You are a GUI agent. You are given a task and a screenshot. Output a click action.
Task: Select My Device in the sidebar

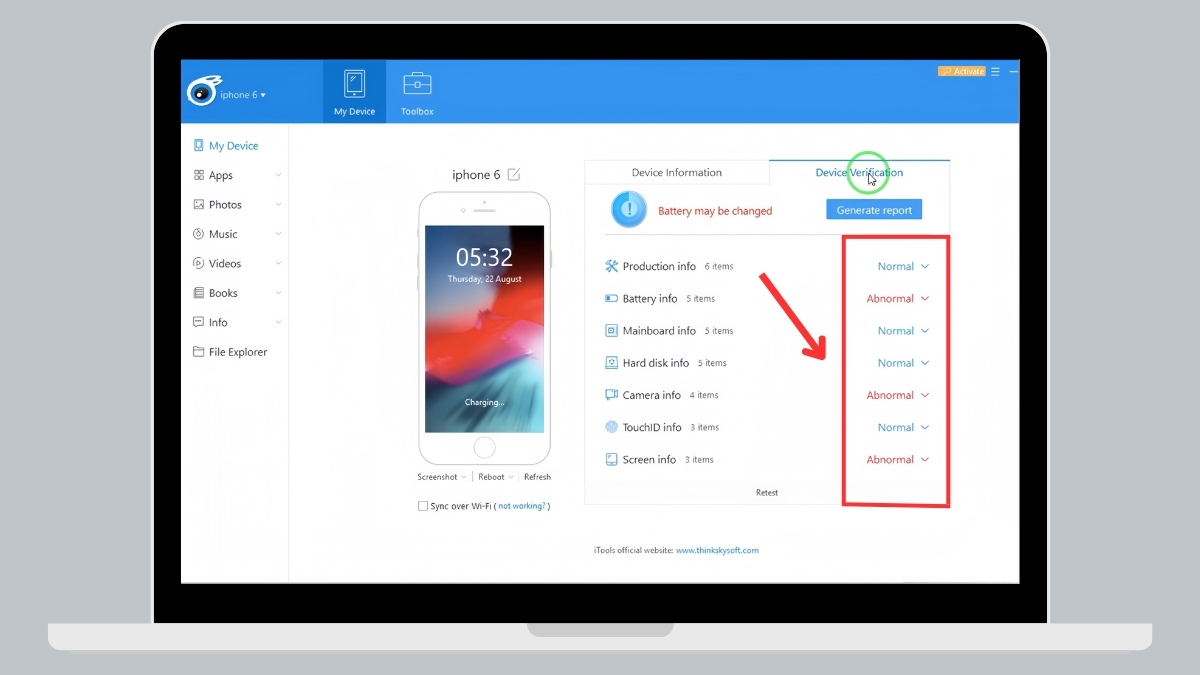click(234, 146)
